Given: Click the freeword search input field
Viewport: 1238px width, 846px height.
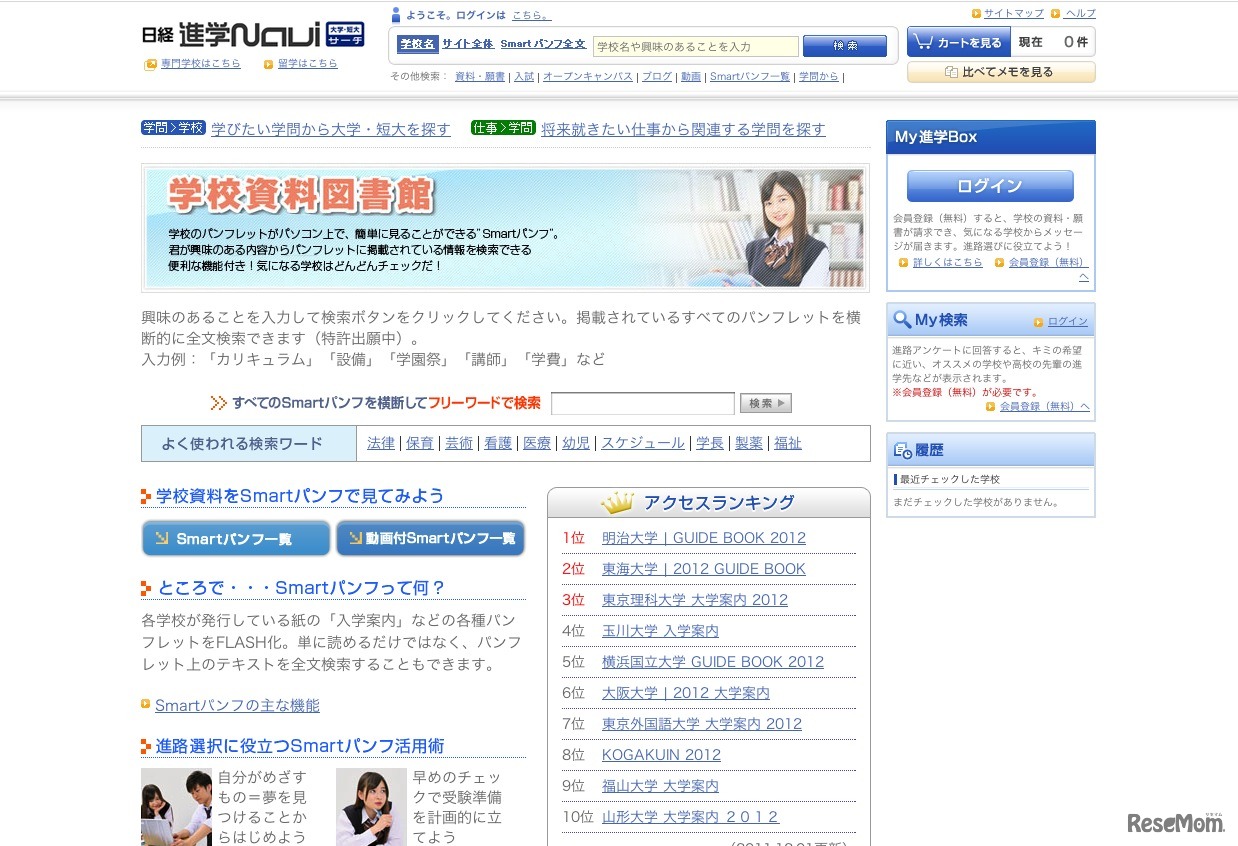Looking at the screenshot, I should coord(643,403).
